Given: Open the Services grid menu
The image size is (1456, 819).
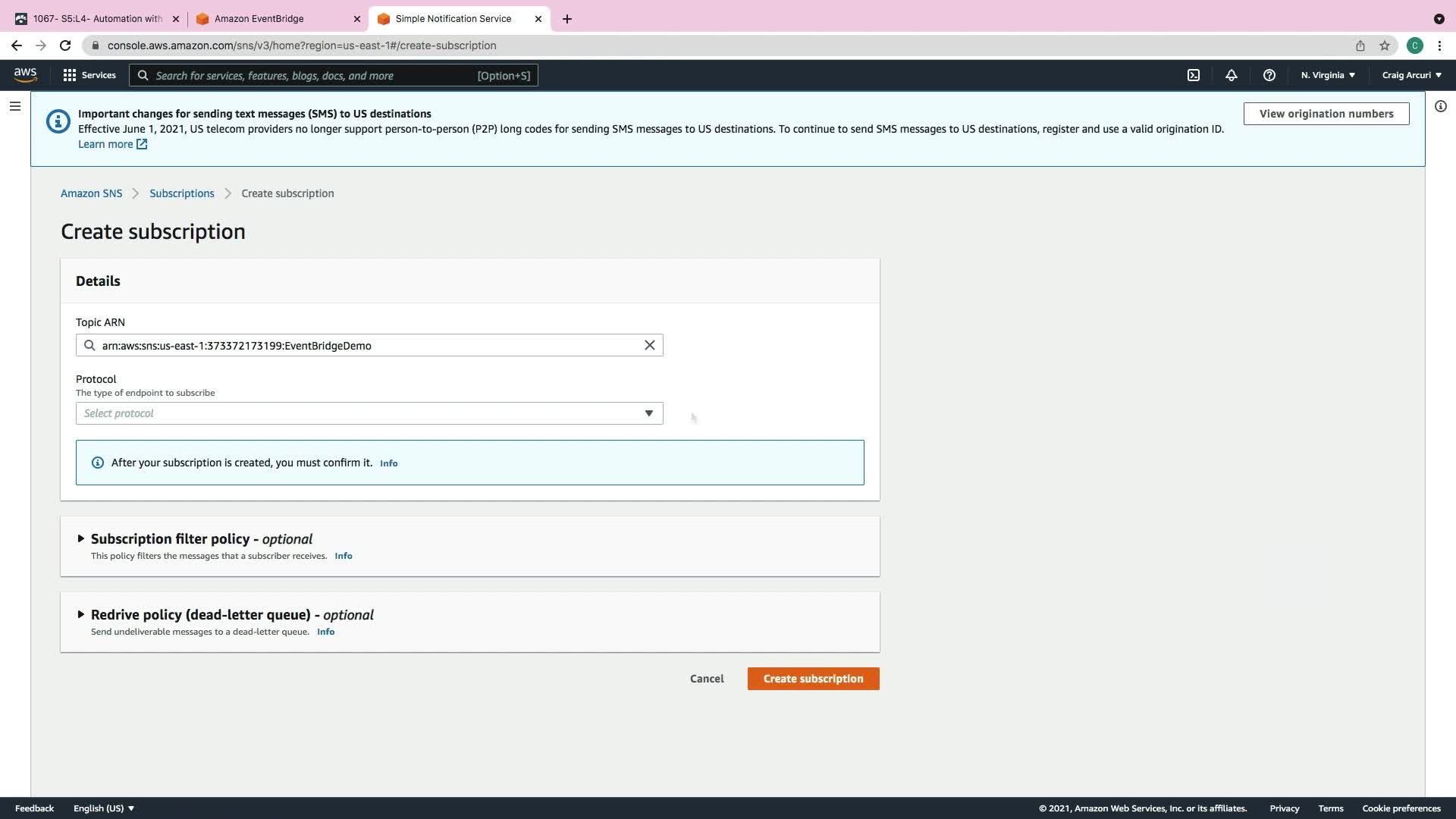Looking at the screenshot, I should click(89, 75).
